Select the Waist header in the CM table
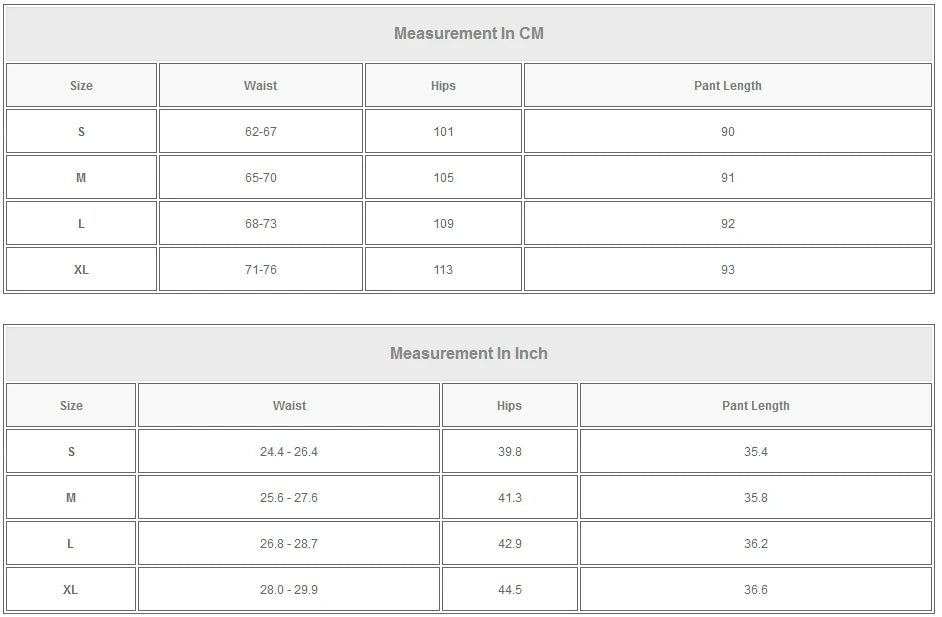Image resolution: width=942 pixels, height=617 pixels. pos(261,86)
